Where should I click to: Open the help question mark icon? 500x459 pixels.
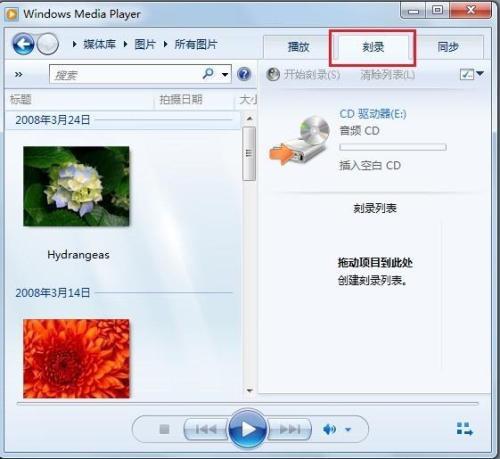point(244,74)
